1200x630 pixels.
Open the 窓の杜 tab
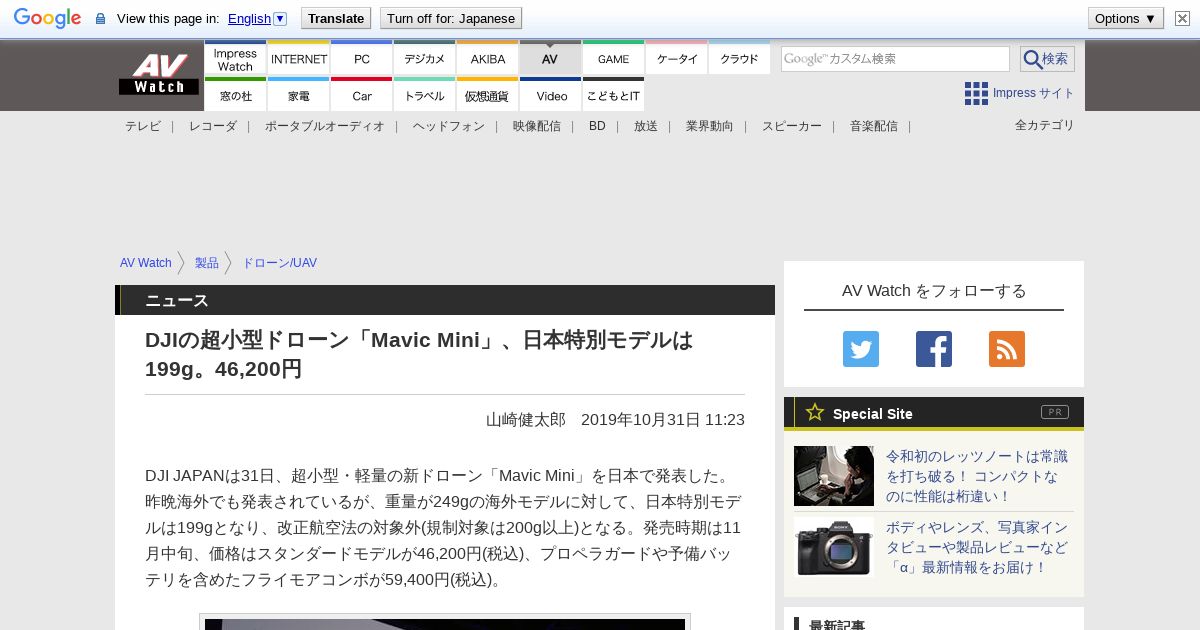pyautogui.click(x=235, y=96)
